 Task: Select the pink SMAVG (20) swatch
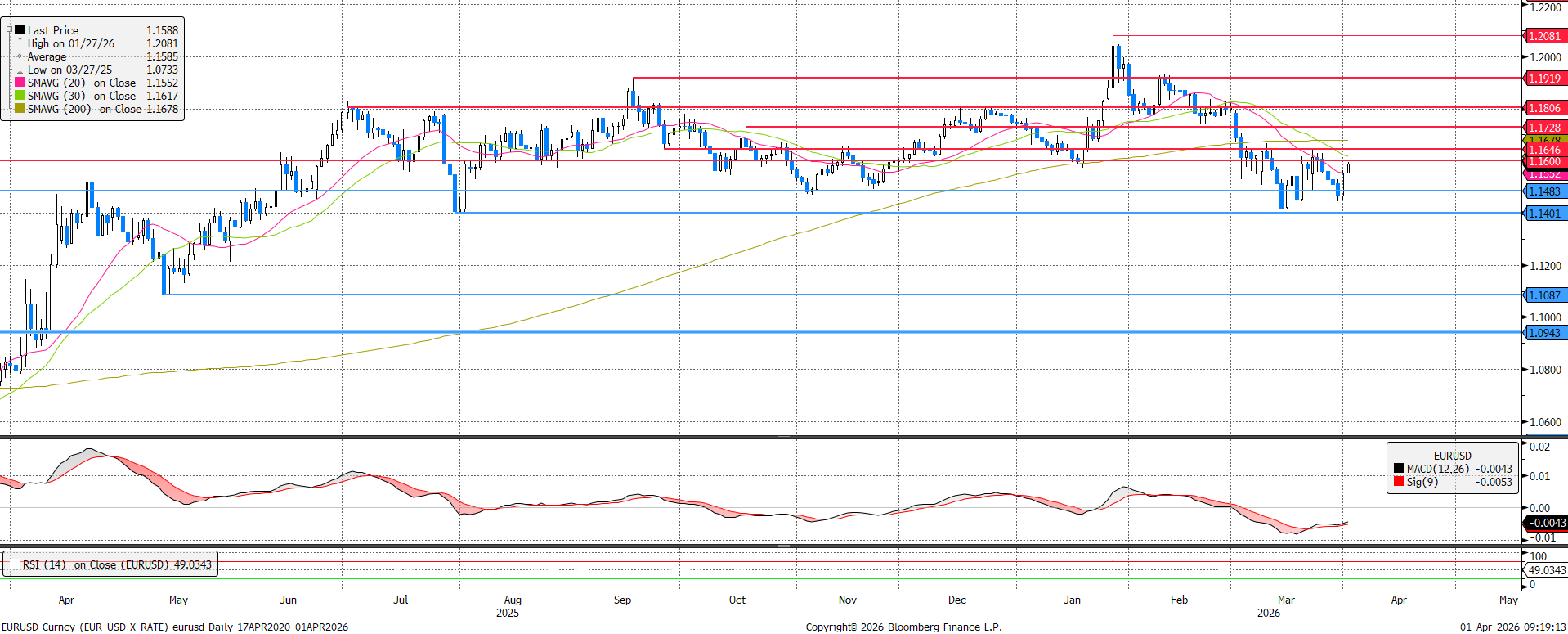[20, 83]
